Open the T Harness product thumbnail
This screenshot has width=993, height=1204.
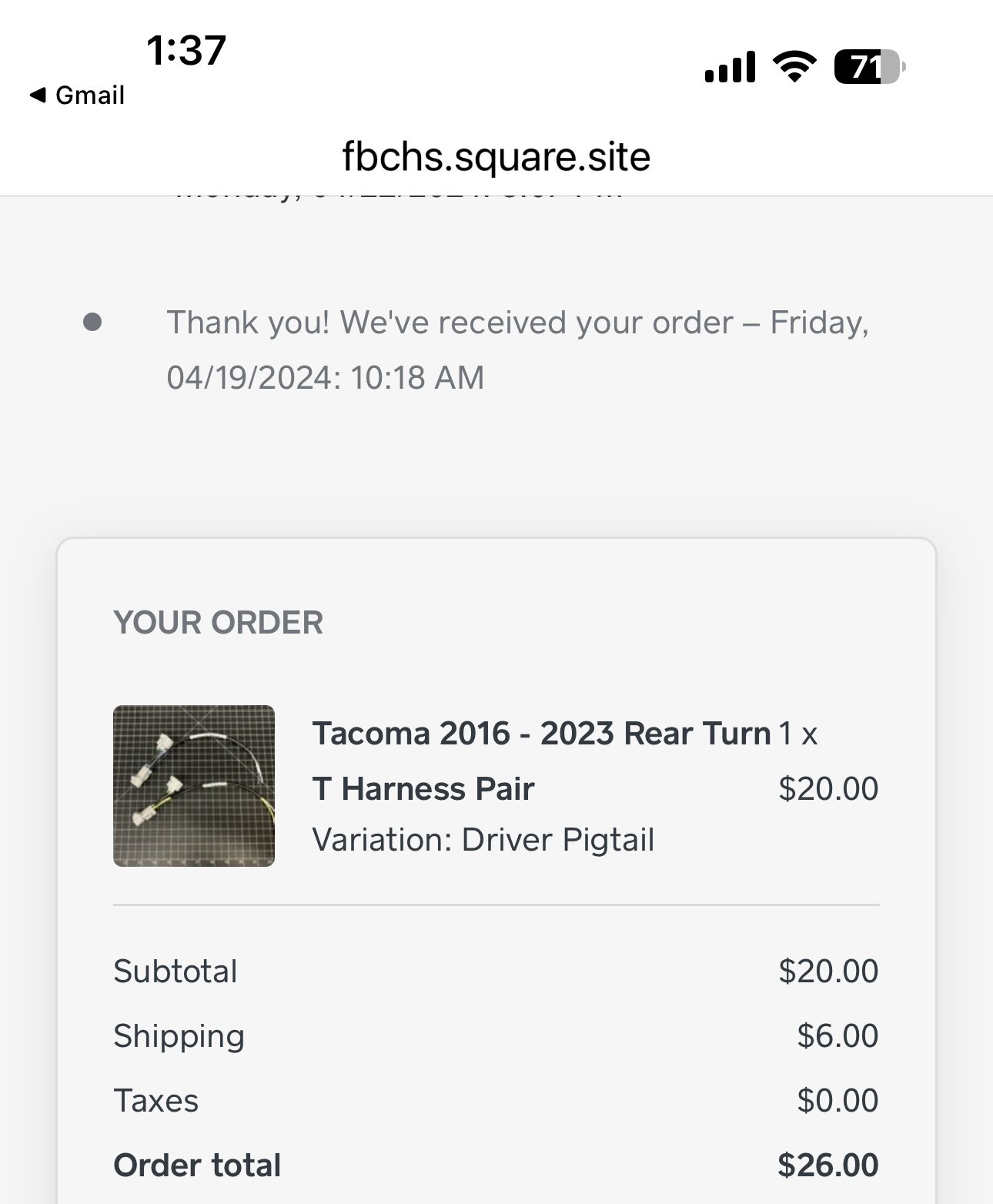194,786
